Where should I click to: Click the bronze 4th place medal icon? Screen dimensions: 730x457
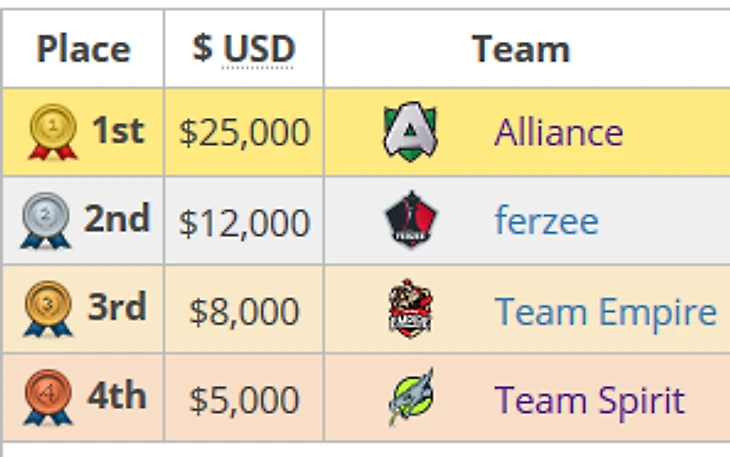pyautogui.click(x=48, y=397)
